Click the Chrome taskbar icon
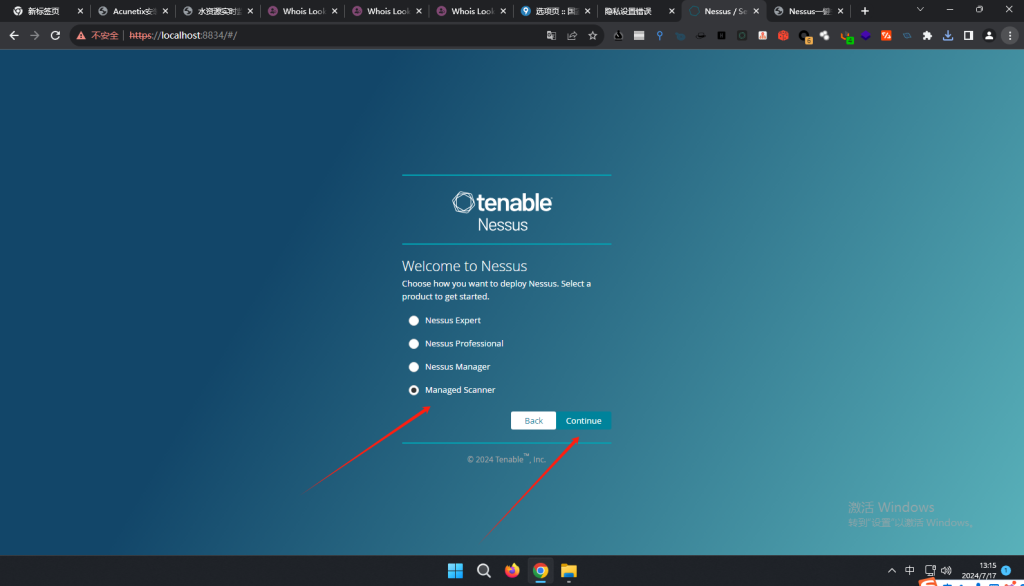The height and width of the screenshot is (586, 1024). 540,571
